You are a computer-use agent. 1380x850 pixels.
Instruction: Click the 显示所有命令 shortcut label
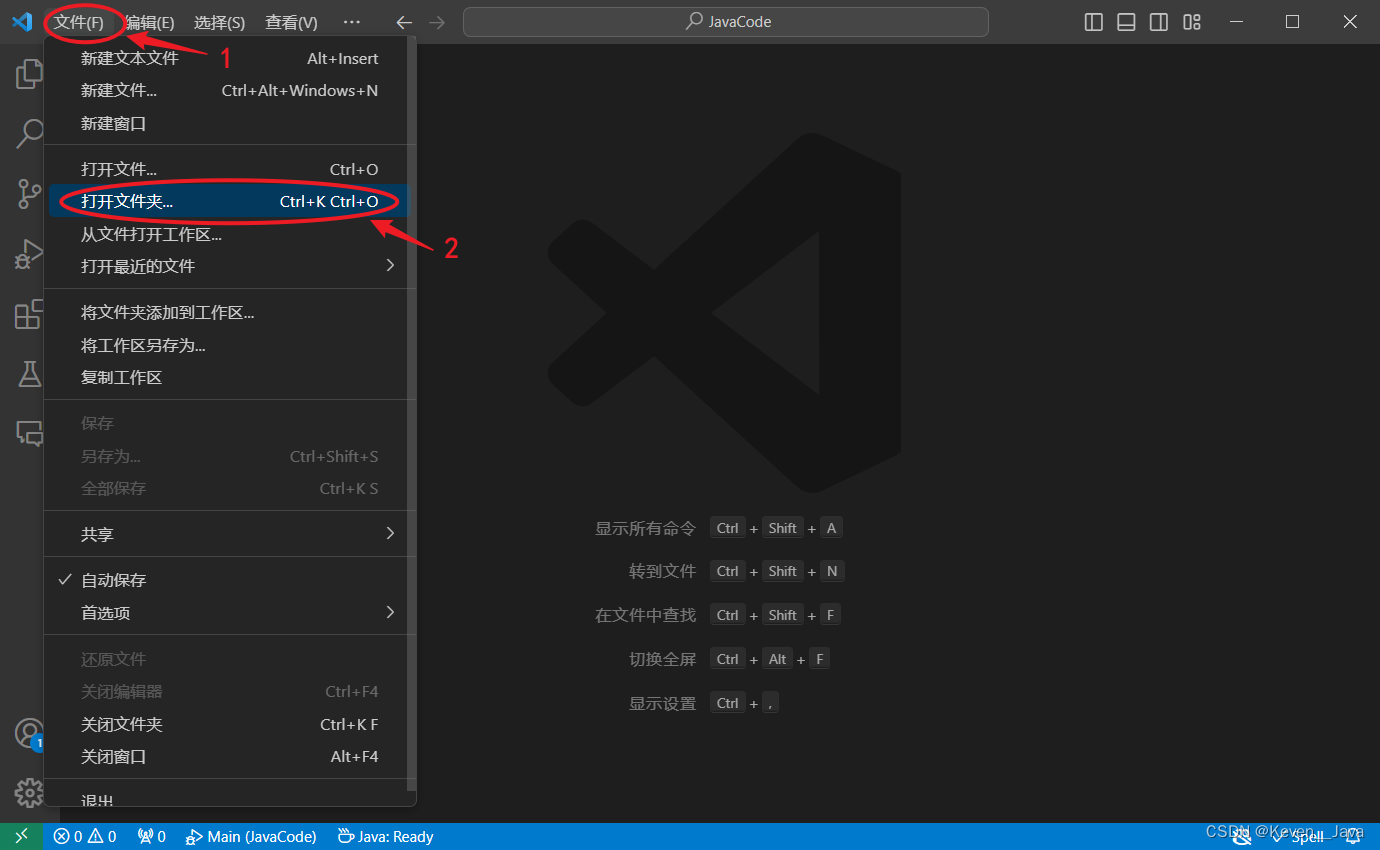coord(645,528)
